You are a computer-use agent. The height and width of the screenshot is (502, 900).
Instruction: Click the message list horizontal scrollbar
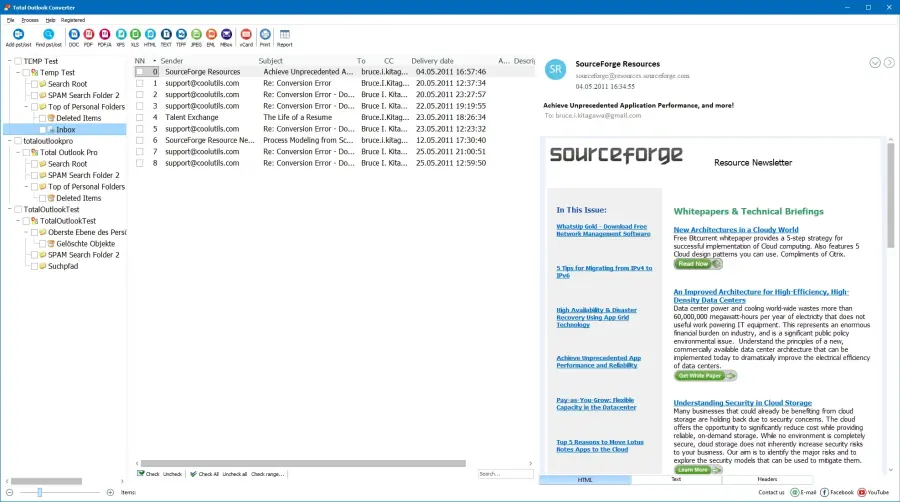tap(303, 463)
